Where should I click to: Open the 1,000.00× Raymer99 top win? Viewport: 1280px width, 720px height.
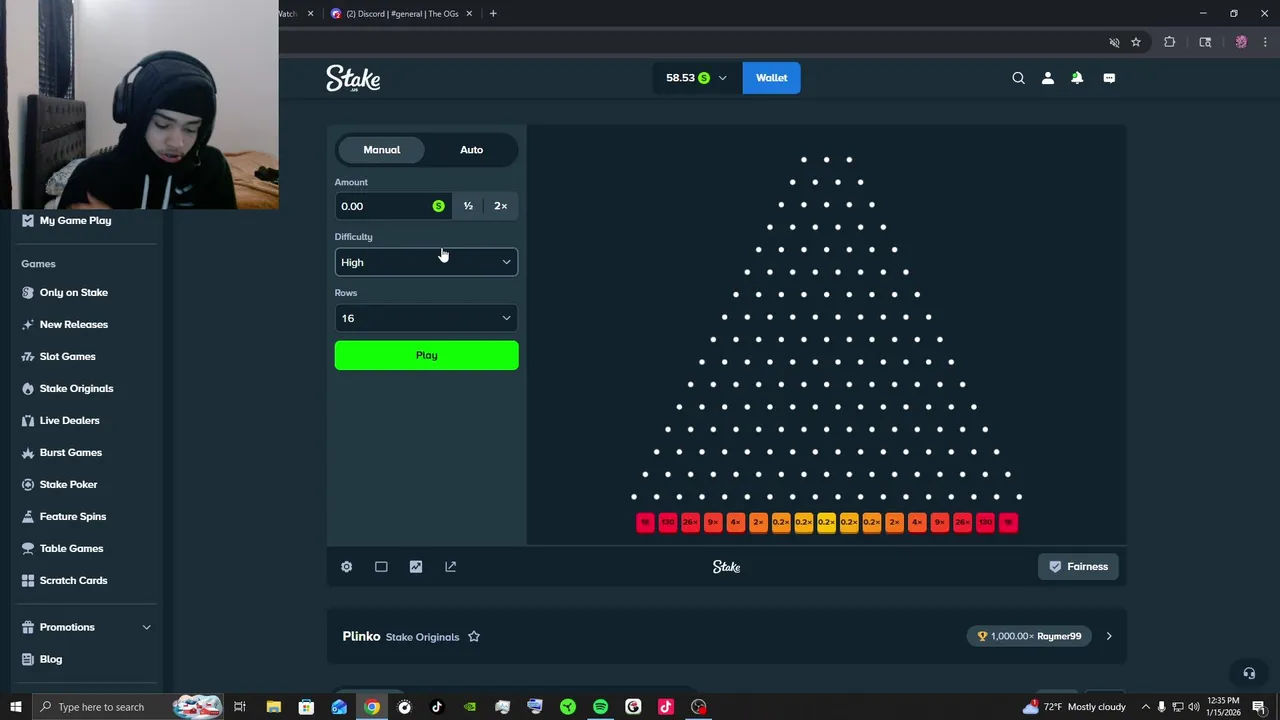[1029, 636]
